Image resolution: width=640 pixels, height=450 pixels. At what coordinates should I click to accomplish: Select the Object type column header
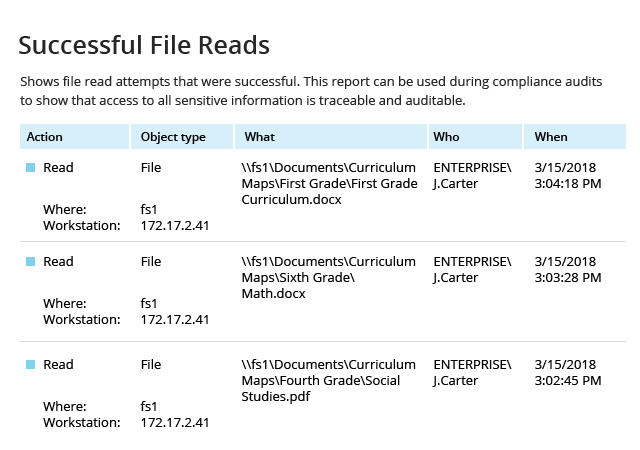(x=182, y=137)
